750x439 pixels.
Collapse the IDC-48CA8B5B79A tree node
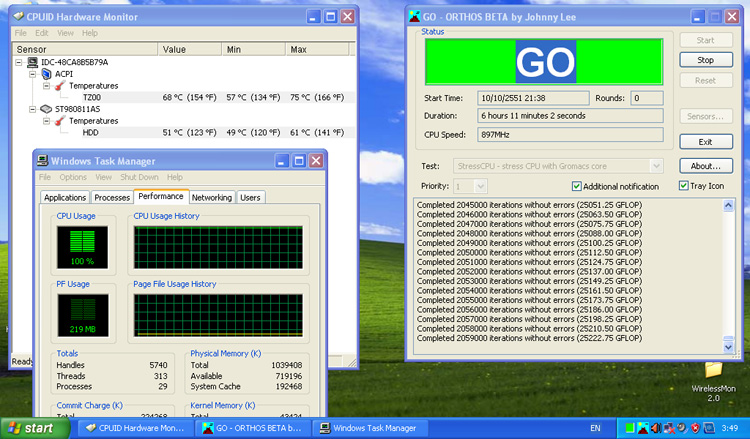[x=19, y=62]
